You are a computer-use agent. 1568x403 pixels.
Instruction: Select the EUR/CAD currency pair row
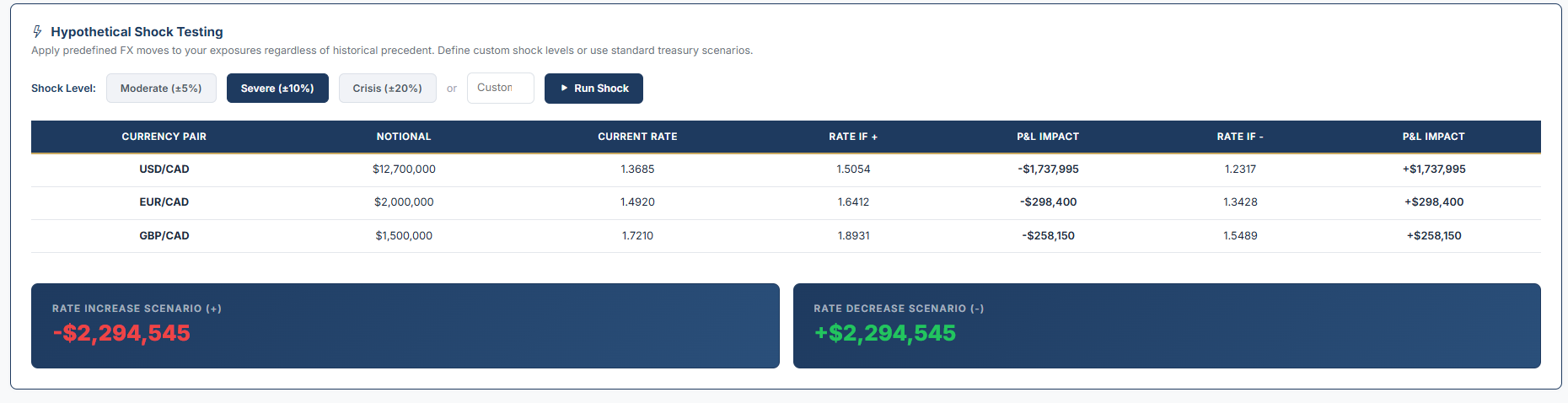click(x=164, y=202)
